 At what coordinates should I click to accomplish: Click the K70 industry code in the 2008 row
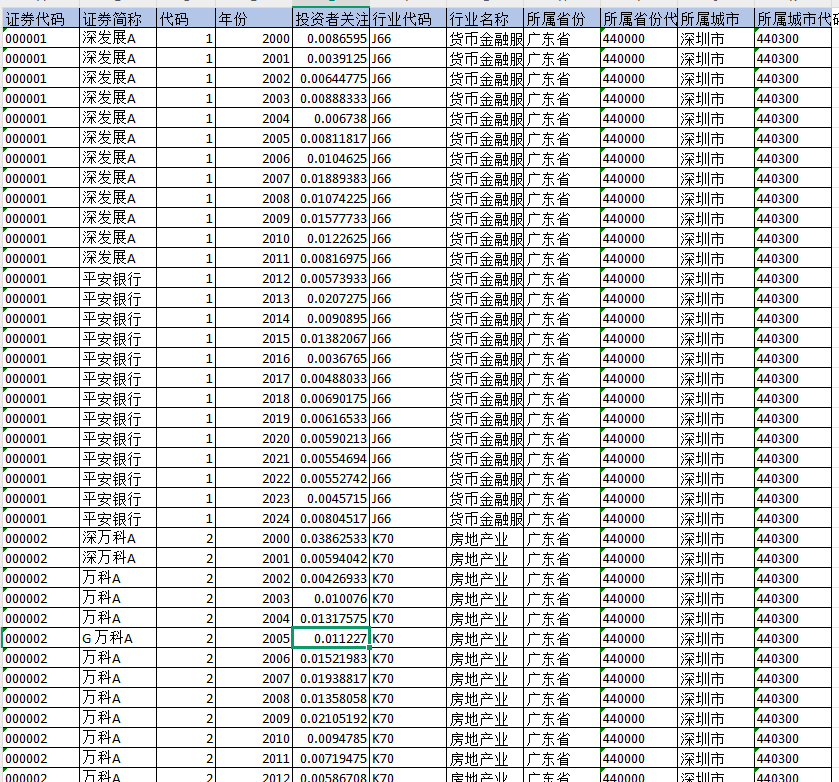coord(408,698)
